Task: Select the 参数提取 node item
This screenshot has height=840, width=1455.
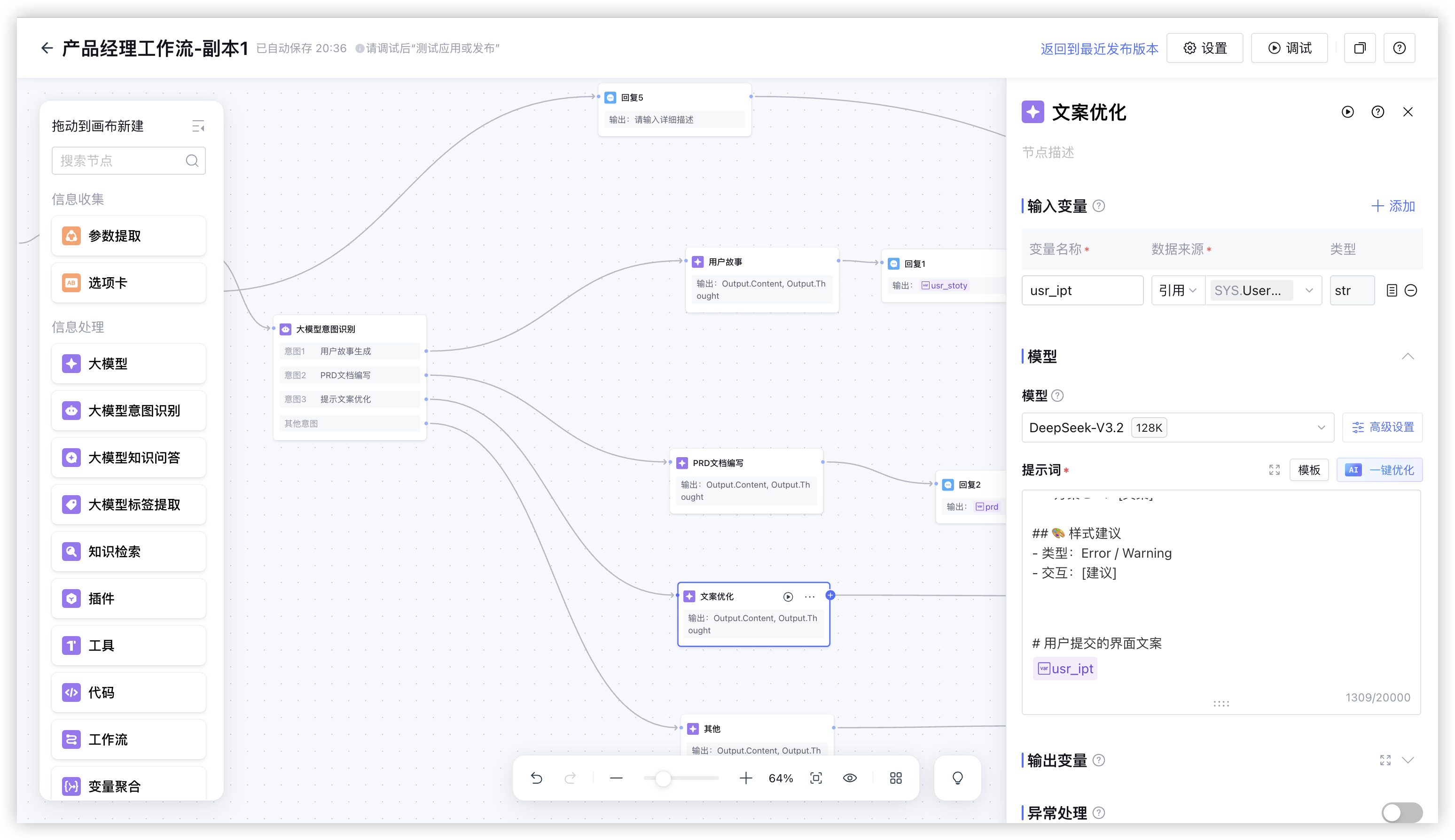Action: (129, 236)
